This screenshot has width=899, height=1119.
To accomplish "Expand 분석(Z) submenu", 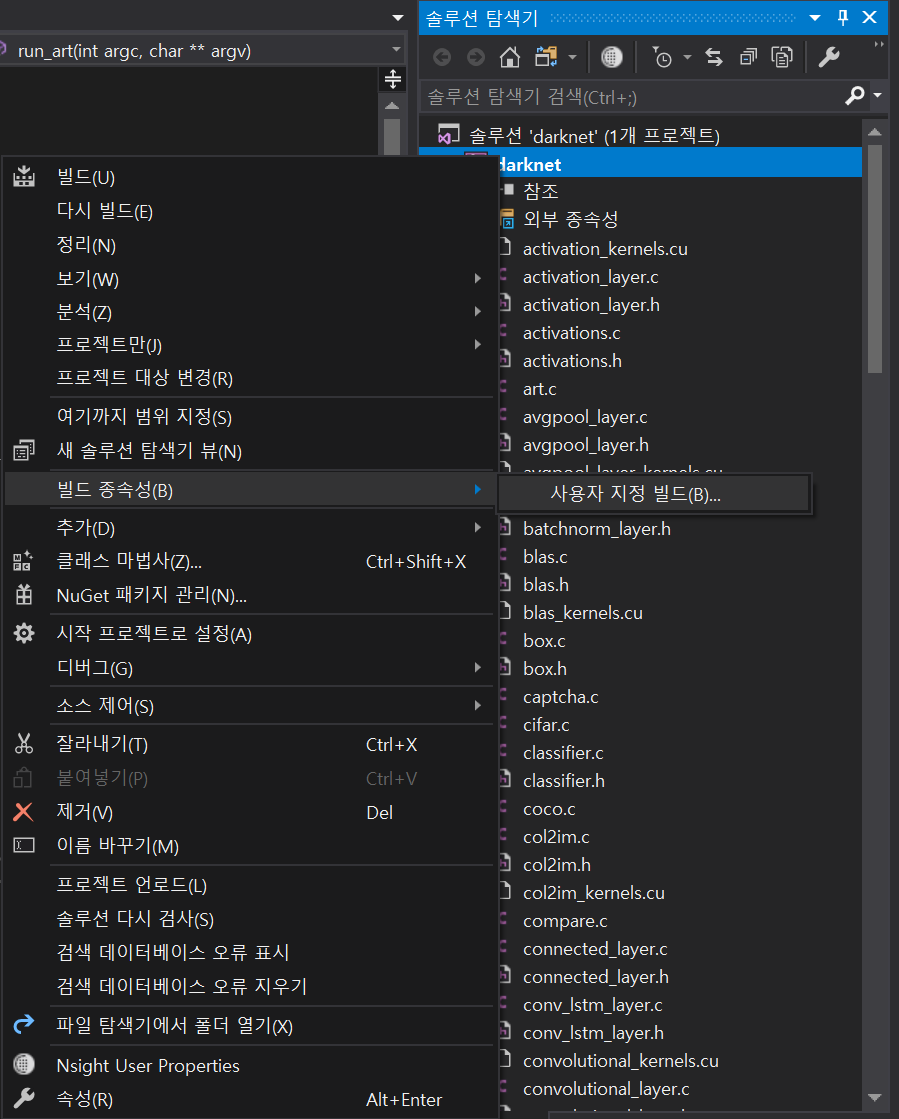I will [250, 311].
